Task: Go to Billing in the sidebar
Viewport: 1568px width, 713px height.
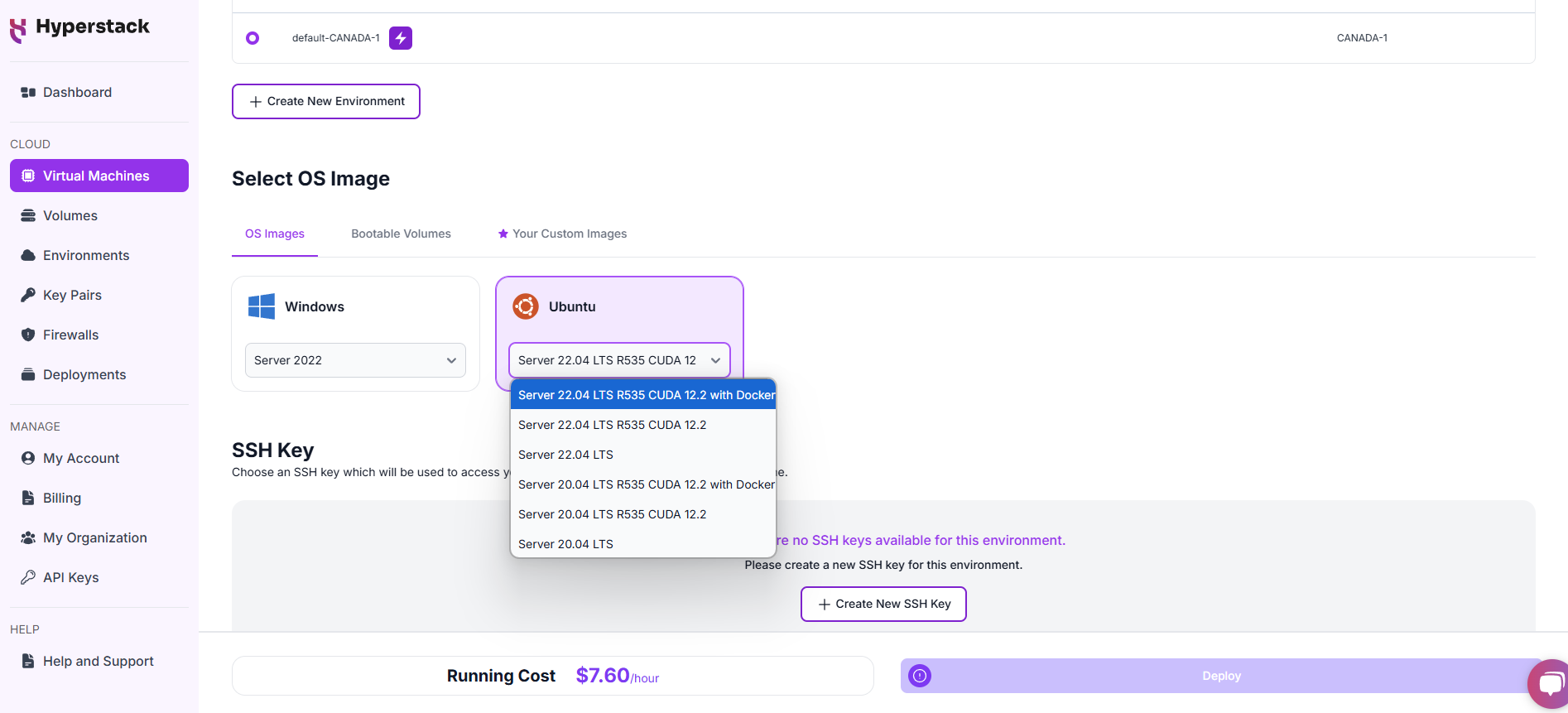Action: [x=62, y=498]
